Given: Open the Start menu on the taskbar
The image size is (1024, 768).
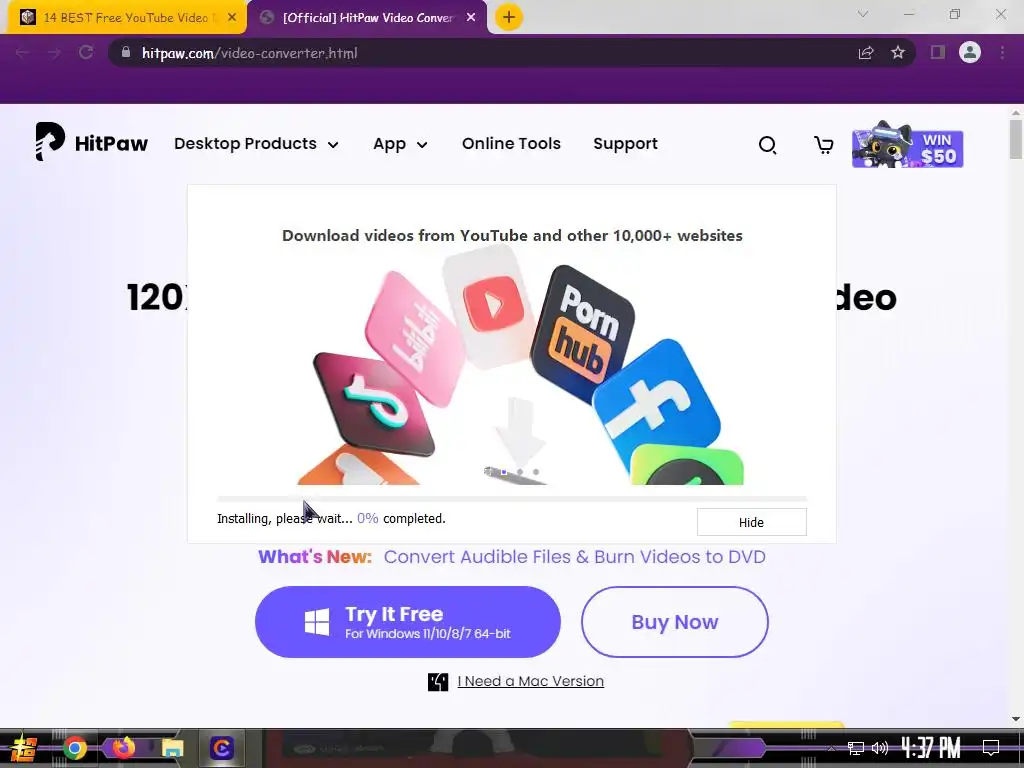Looking at the screenshot, I should tap(24, 748).
